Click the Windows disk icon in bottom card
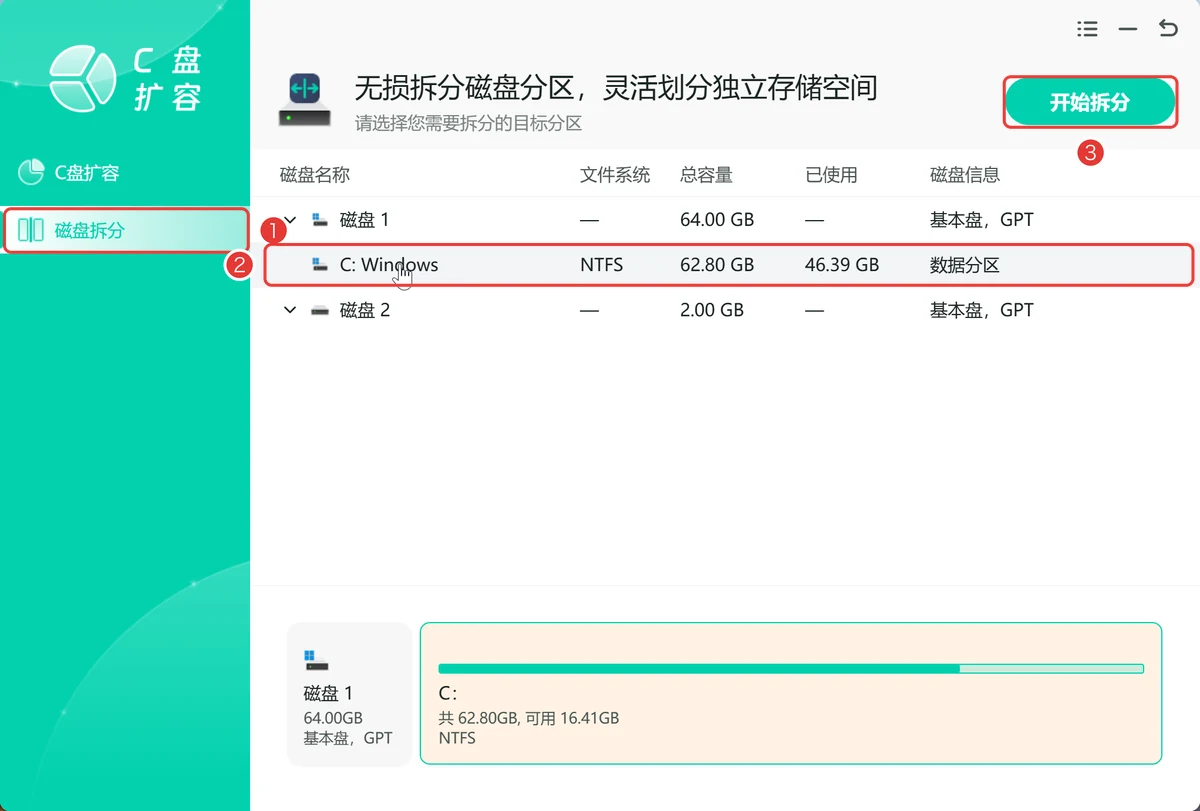1200x811 pixels. pos(316,659)
